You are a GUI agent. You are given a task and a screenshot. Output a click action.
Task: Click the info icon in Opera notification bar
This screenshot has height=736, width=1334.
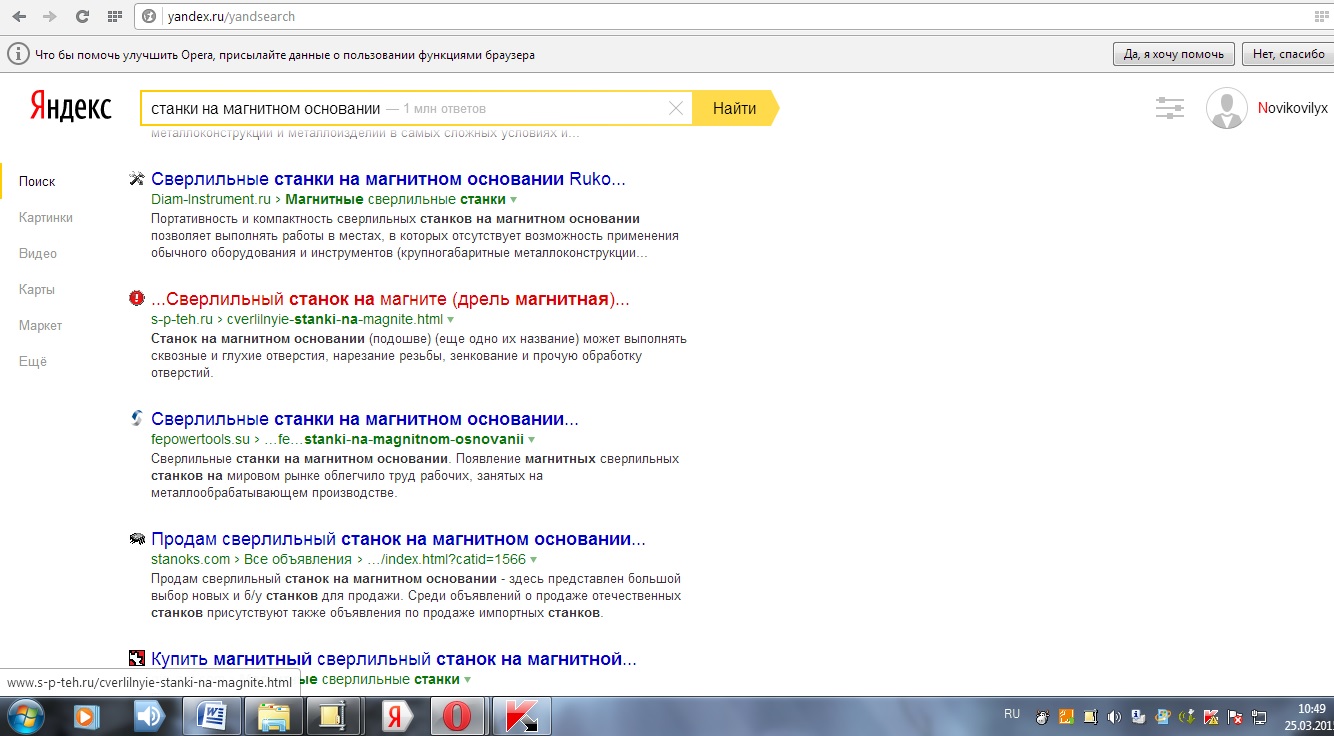coord(17,54)
